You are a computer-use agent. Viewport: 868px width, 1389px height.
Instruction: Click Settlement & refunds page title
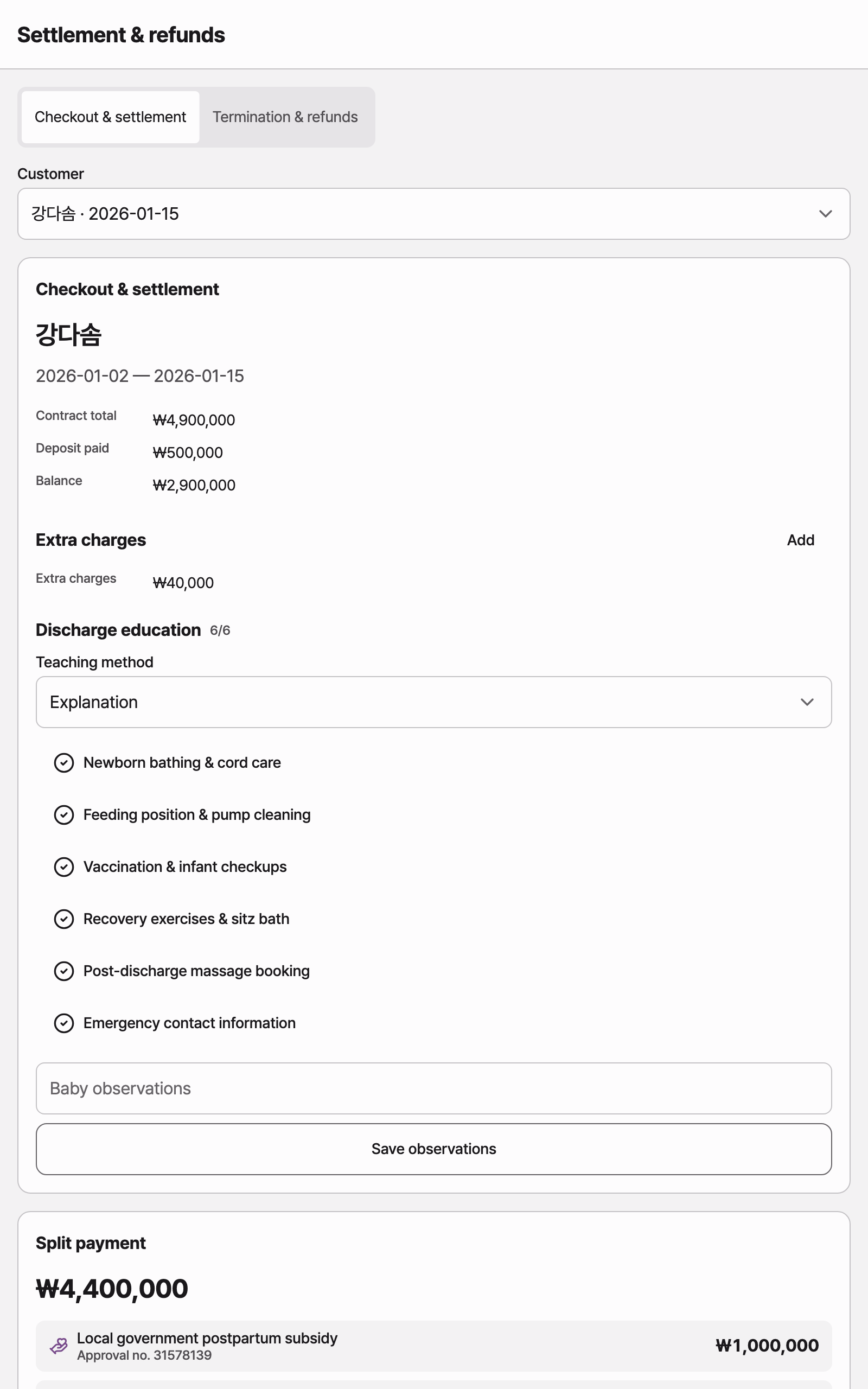pos(121,35)
